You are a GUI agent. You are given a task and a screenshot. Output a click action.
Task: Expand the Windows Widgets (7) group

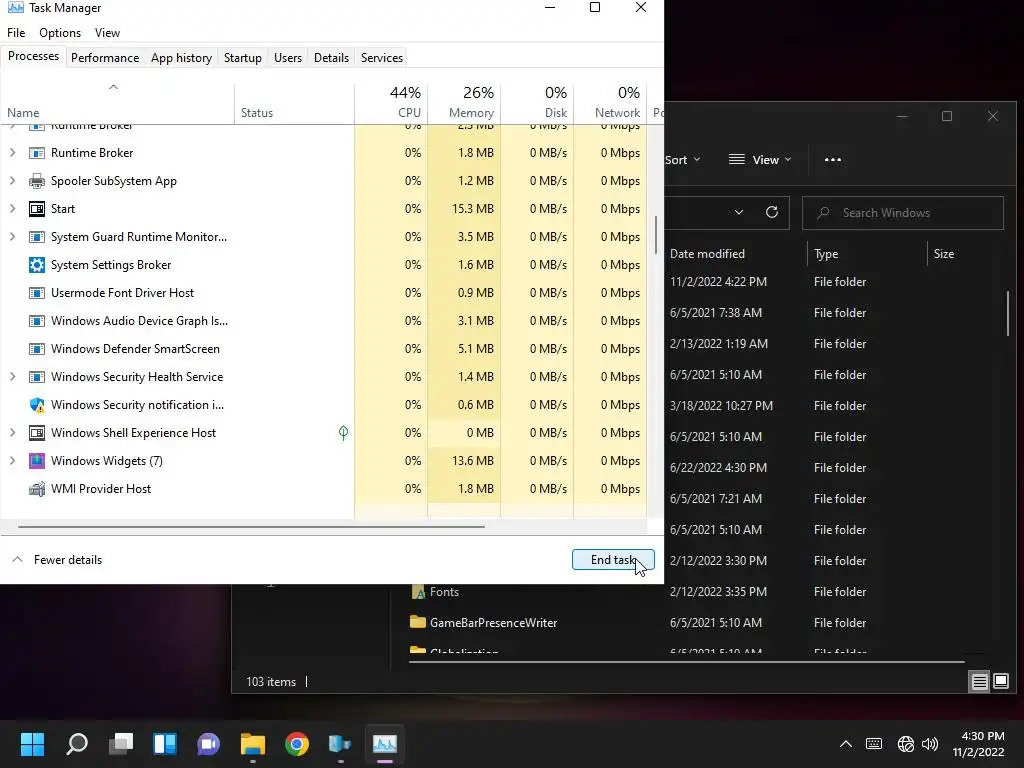(12, 461)
